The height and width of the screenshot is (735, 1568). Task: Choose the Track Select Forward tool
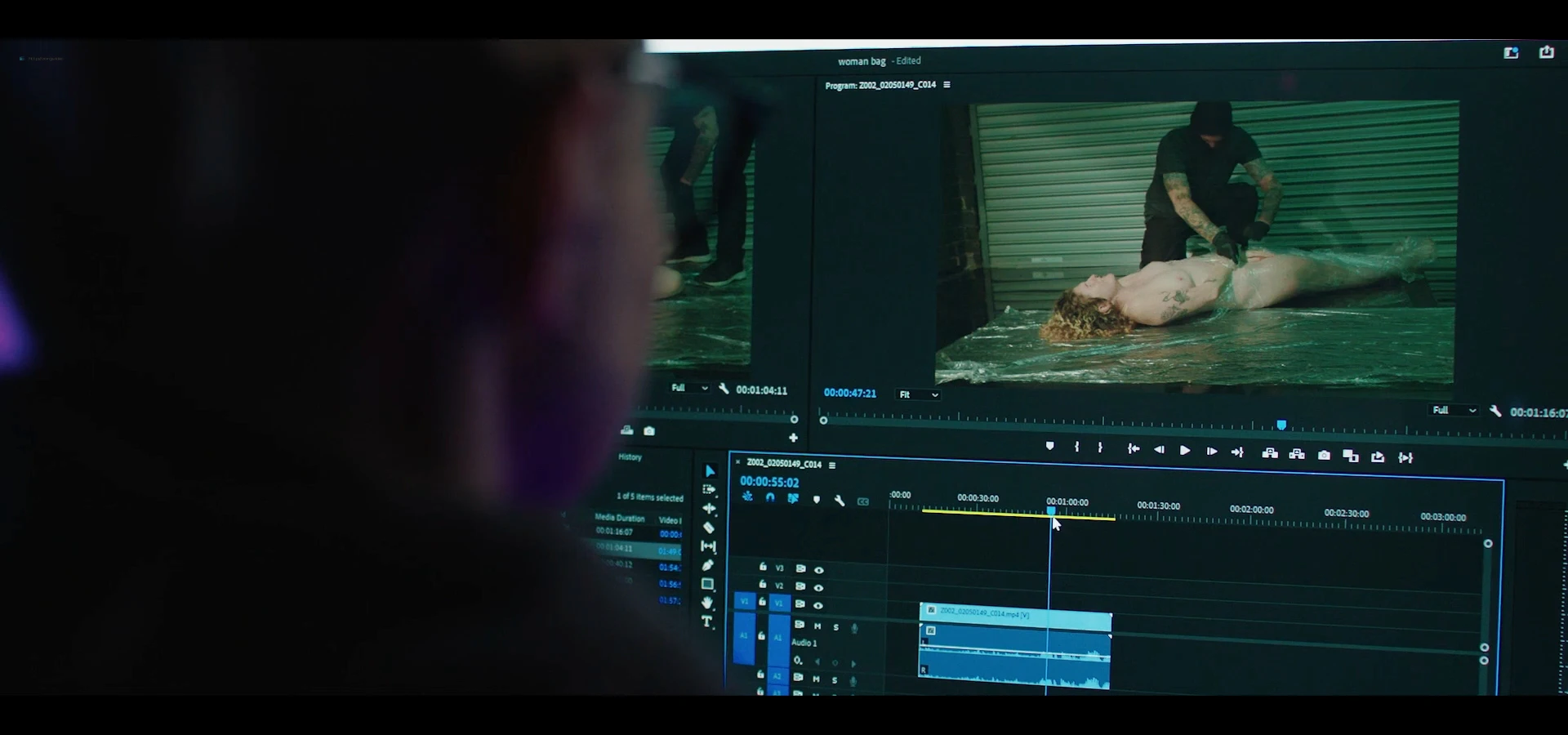(709, 490)
